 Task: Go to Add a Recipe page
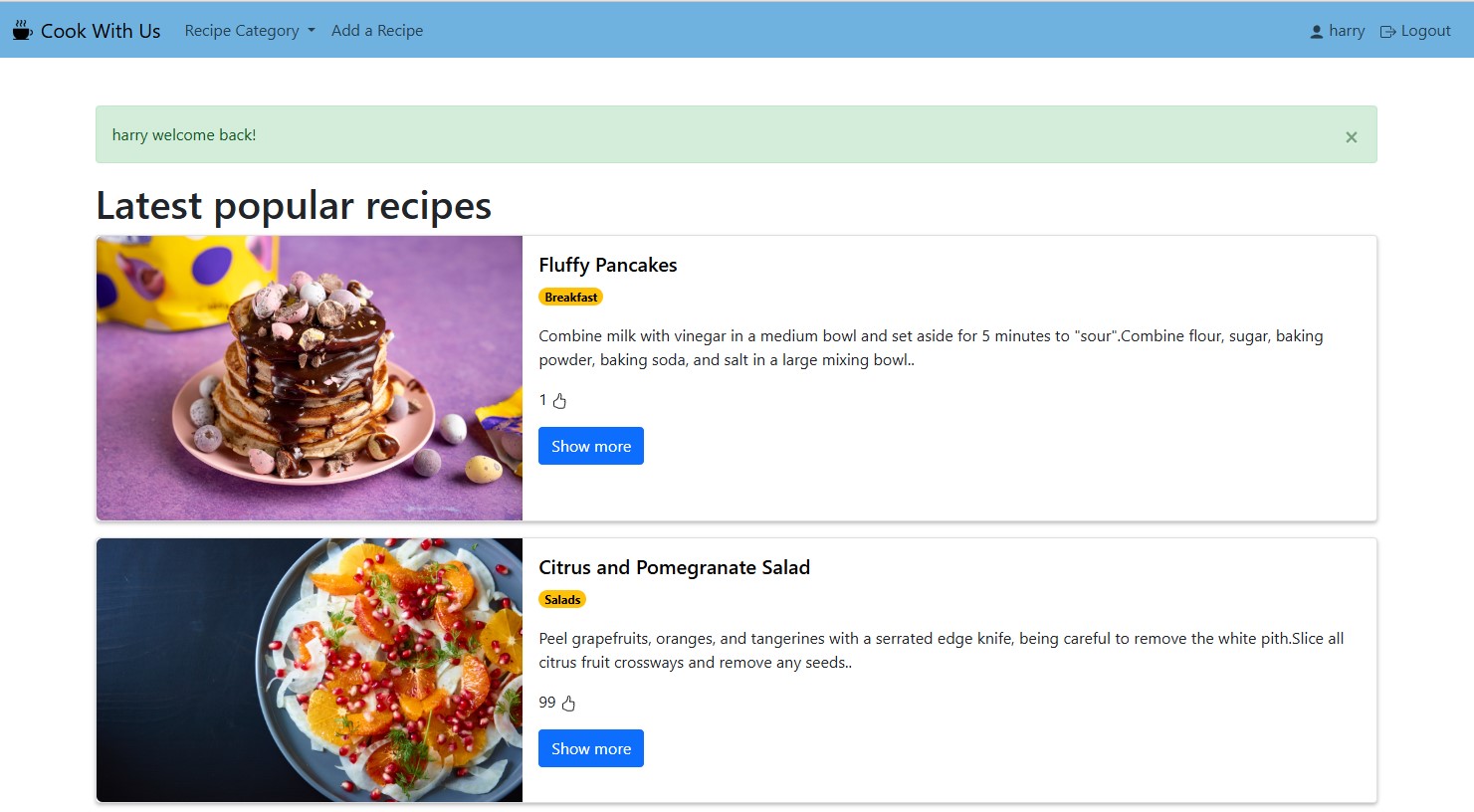[377, 31]
